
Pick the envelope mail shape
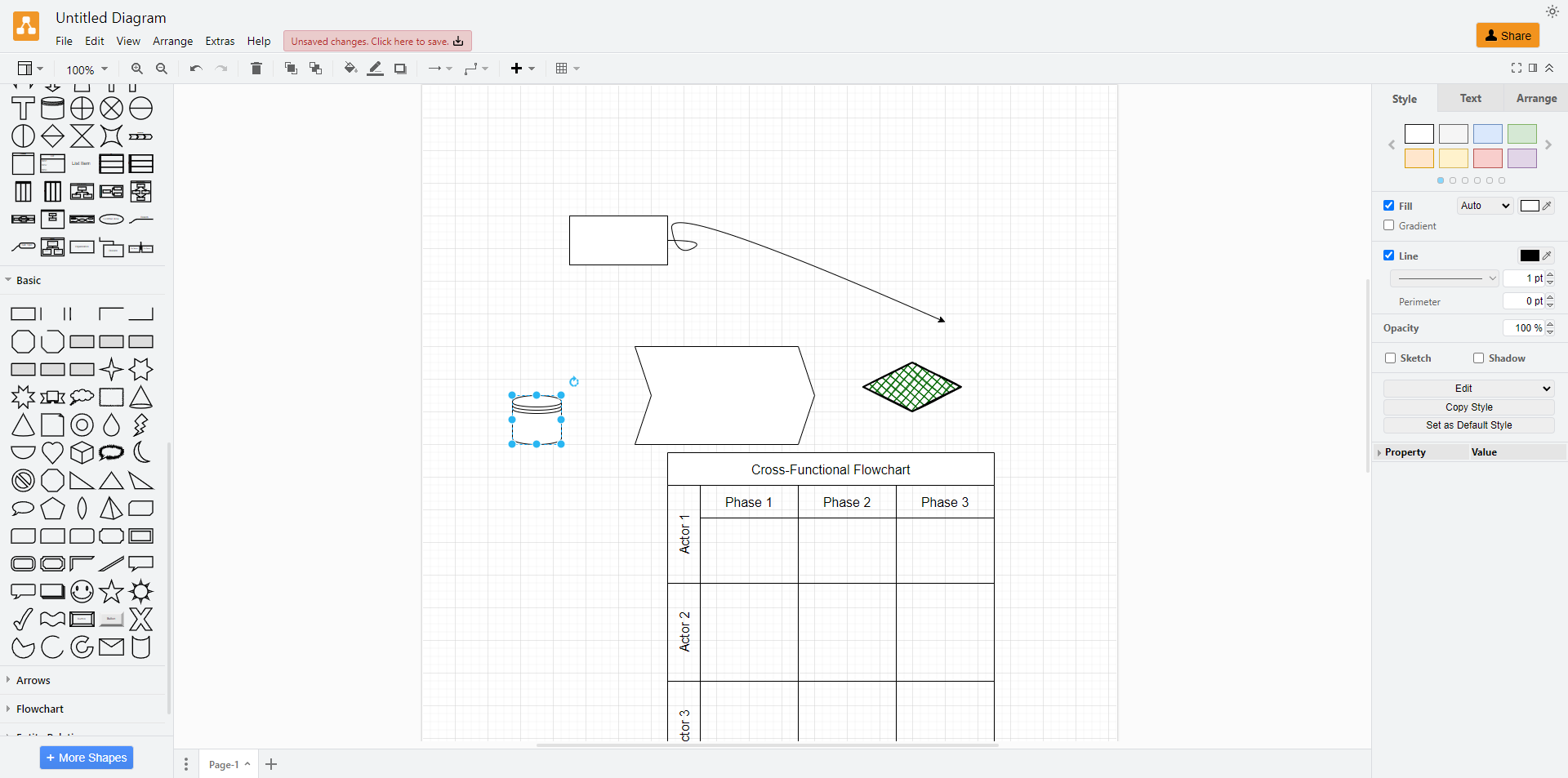tap(112, 647)
